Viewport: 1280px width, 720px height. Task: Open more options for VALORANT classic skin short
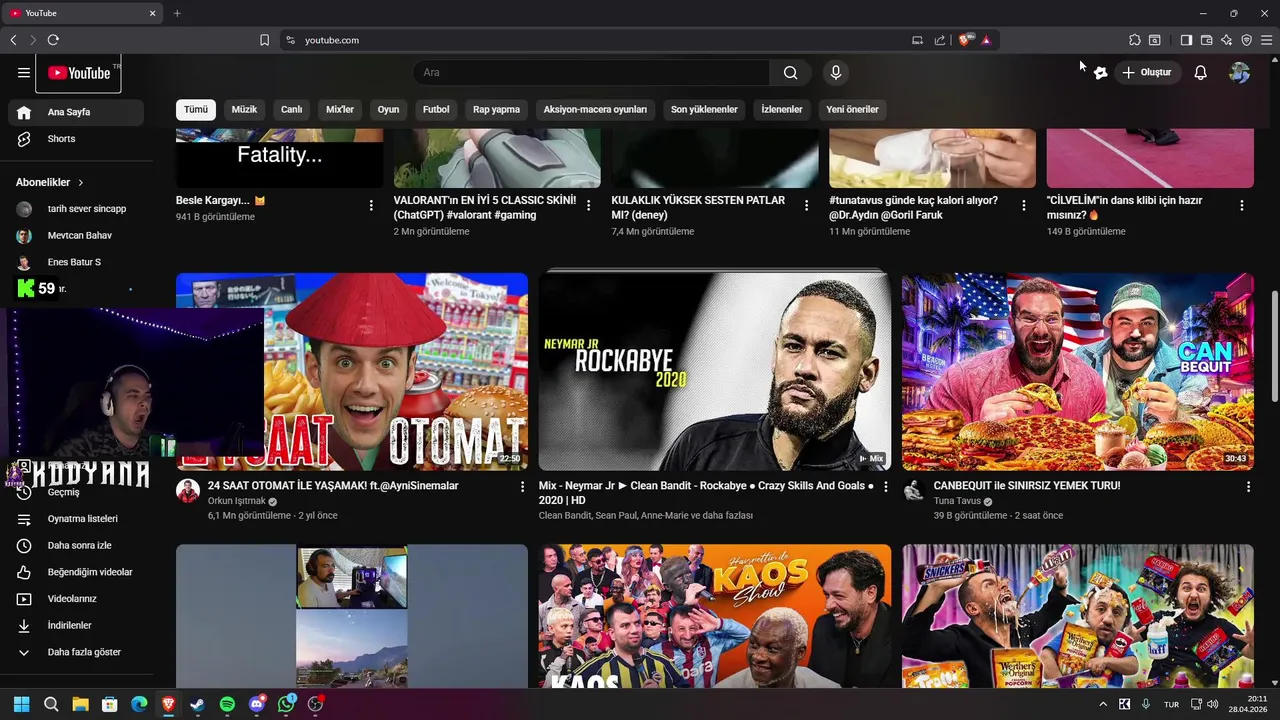tap(588, 205)
